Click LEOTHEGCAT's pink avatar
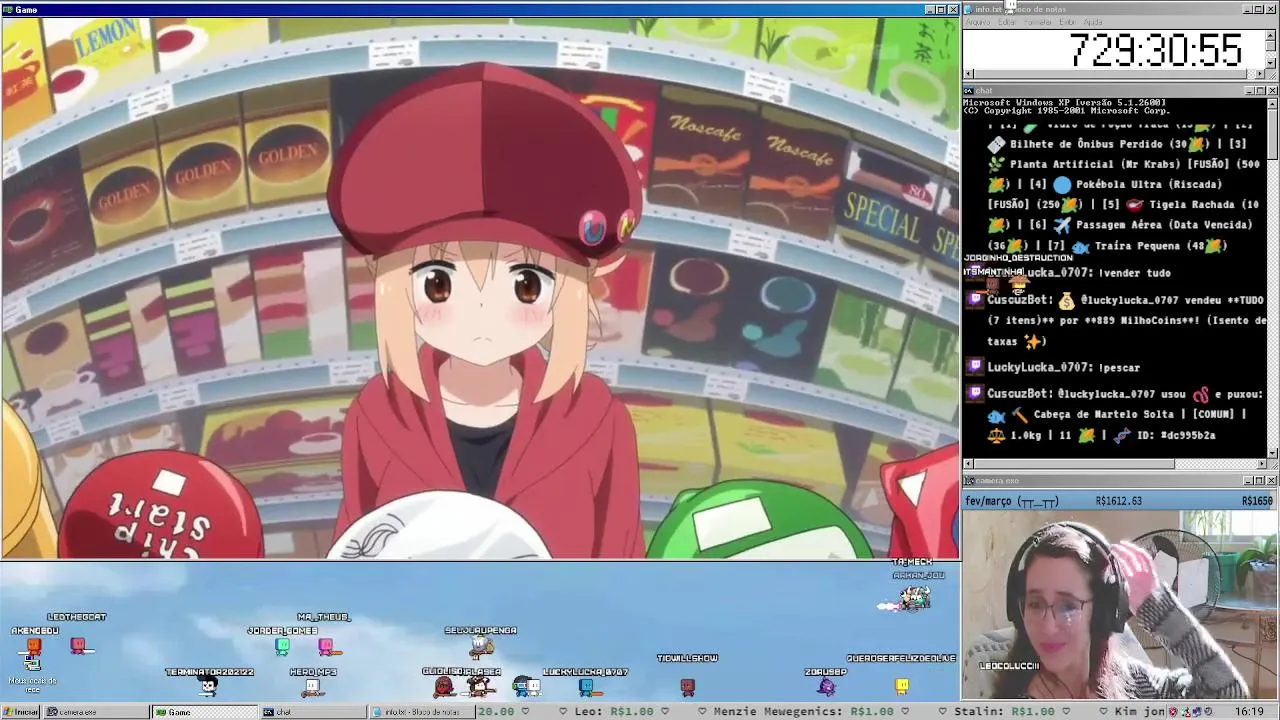This screenshot has width=1280, height=720. 78,646
